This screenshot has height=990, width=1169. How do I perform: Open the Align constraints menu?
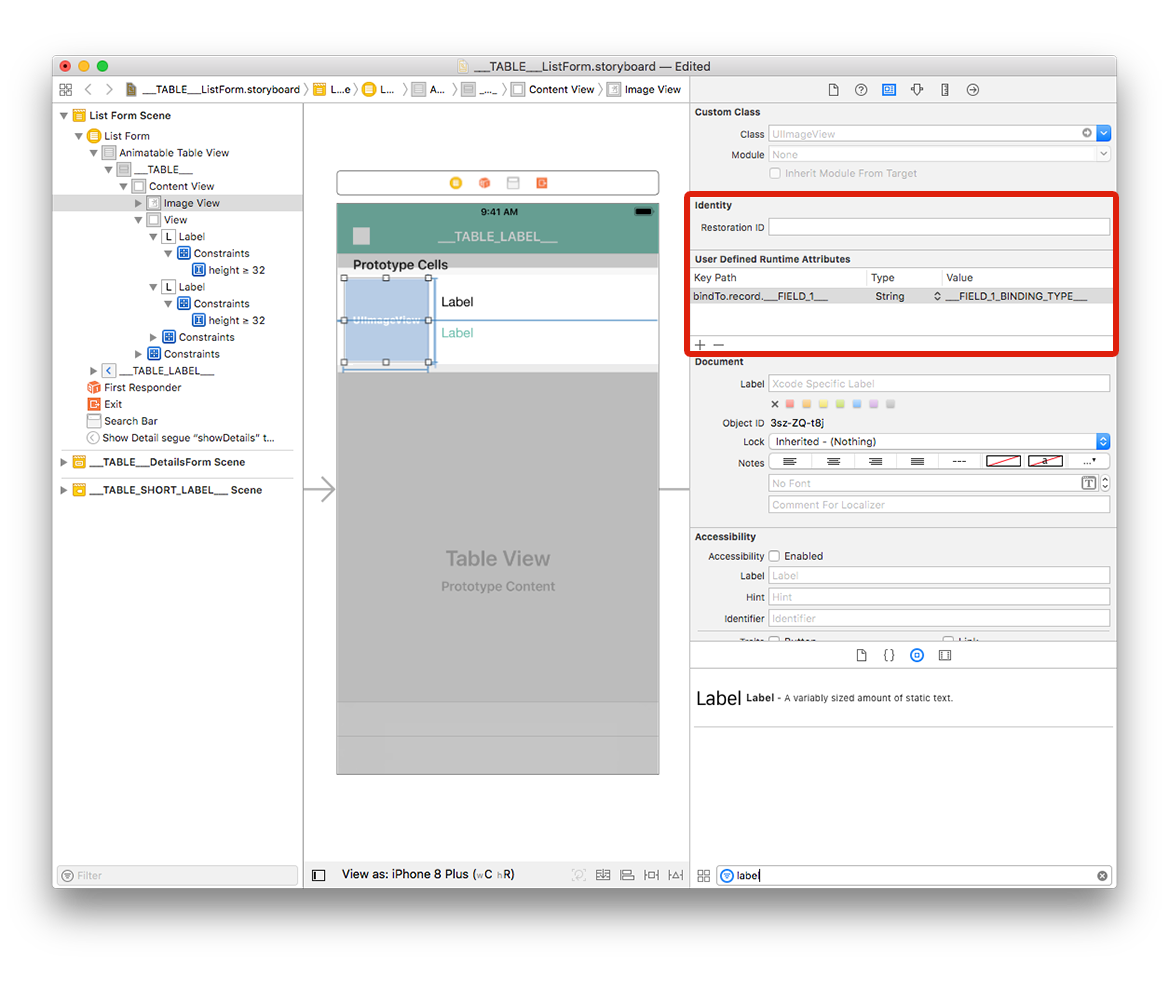click(x=627, y=875)
